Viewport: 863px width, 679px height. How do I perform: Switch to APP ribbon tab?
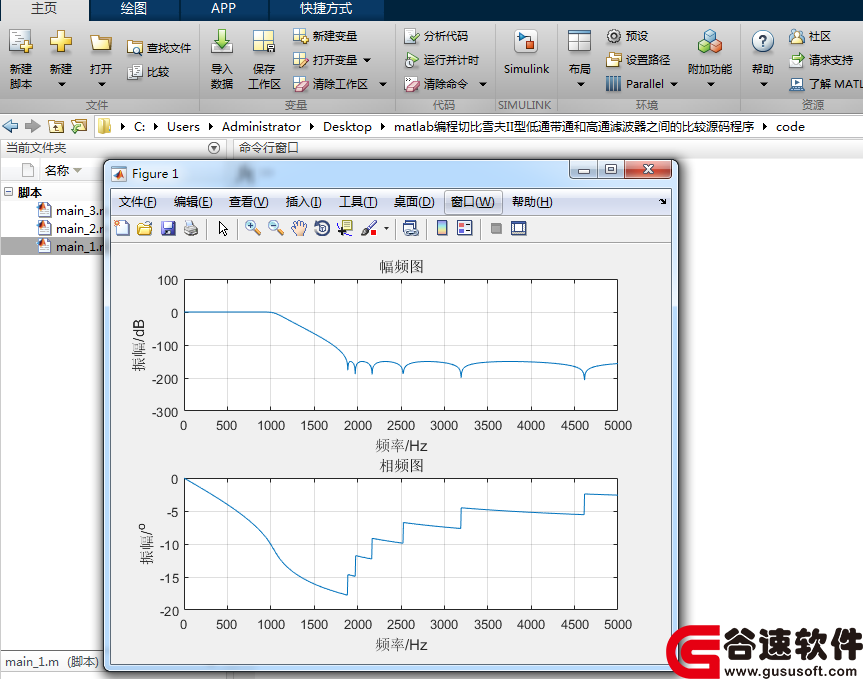tap(223, 9)
